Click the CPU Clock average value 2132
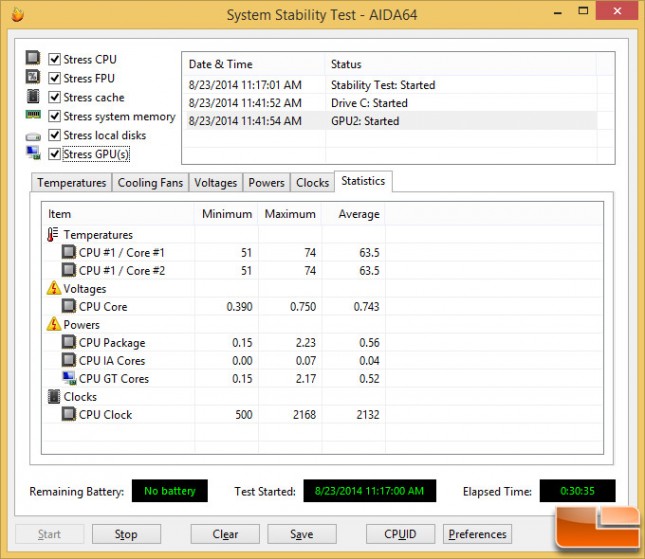The width and height of the screenshot is (645, 559). tap(368, 415)
